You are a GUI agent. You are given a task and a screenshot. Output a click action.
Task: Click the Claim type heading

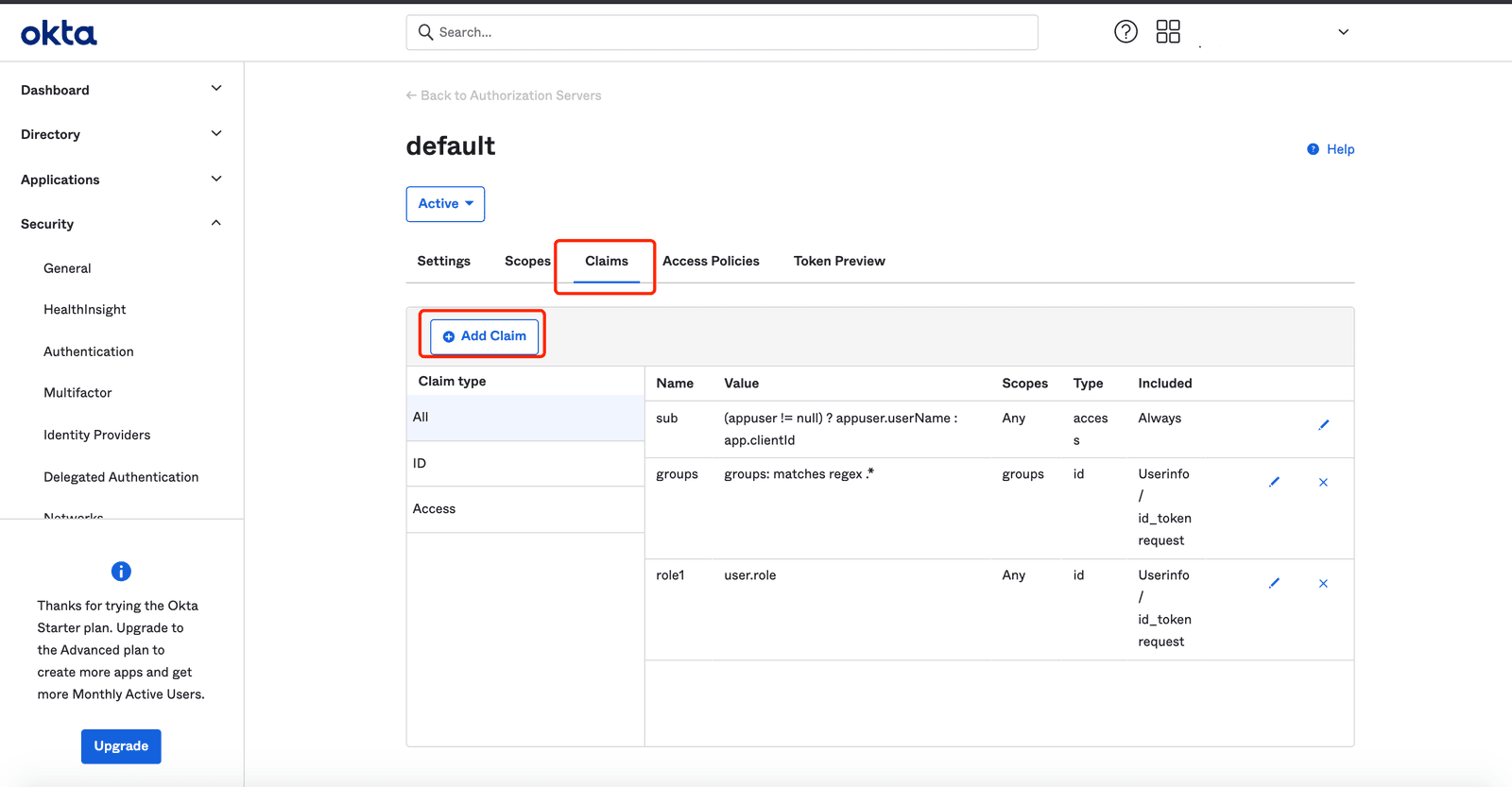452,382
